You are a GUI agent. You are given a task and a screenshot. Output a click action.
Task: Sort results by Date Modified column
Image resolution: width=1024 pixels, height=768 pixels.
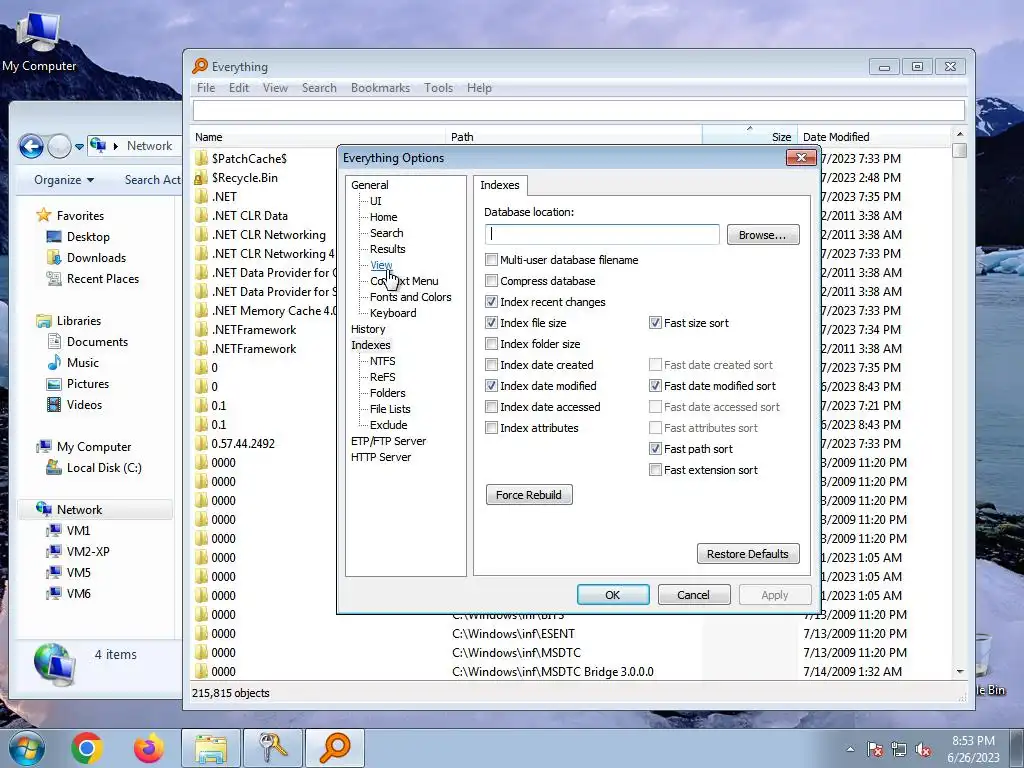tap(875, 136)
